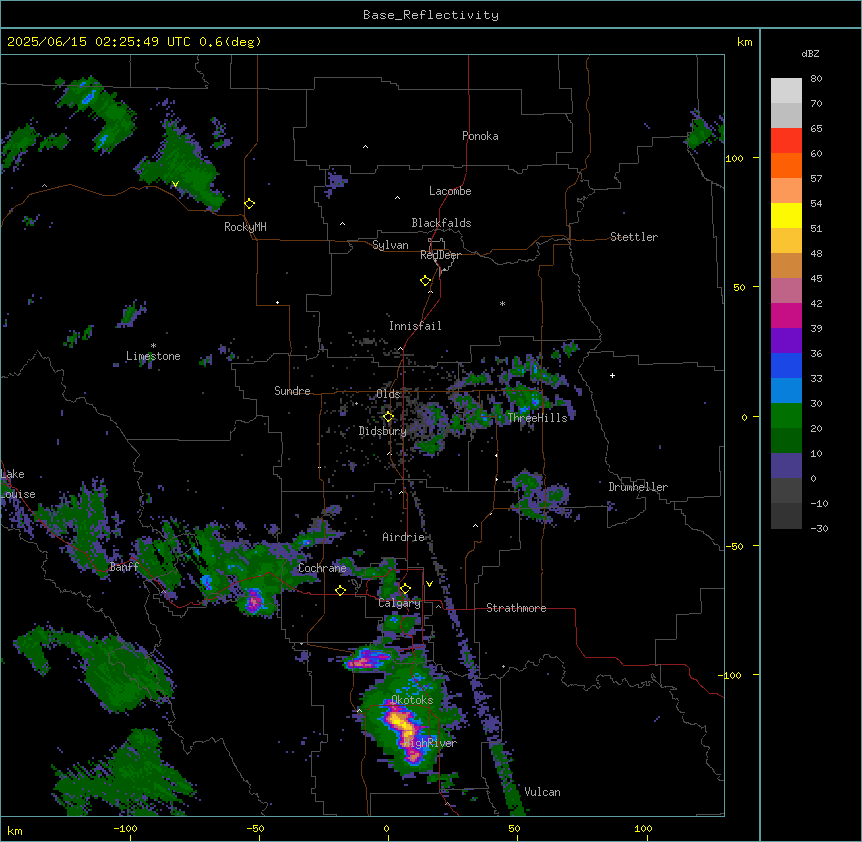
Task: Click the Blackfalds city label
Action: pos(441,223)
